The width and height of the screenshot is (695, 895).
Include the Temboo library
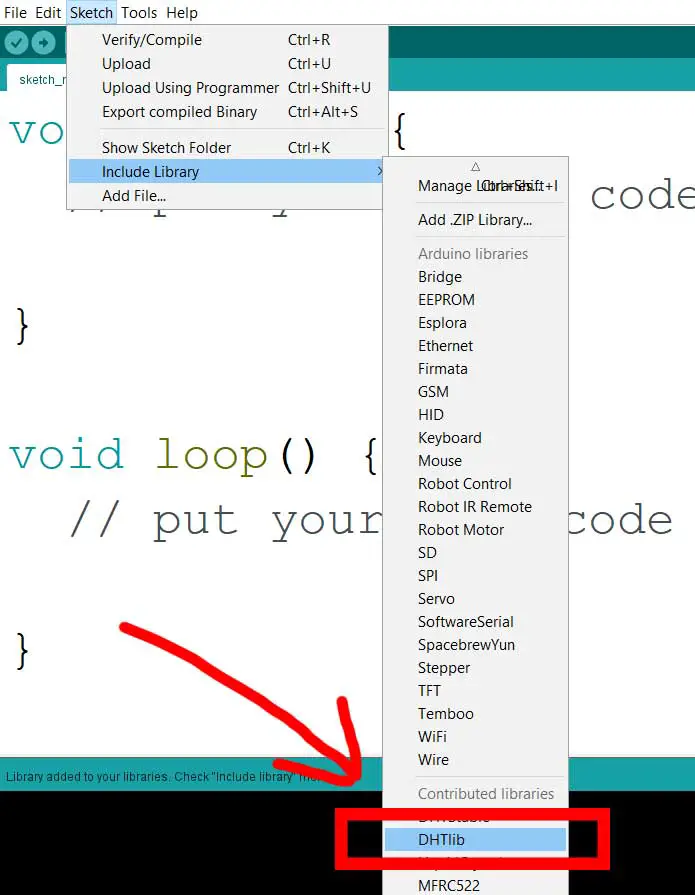(475, 713)
